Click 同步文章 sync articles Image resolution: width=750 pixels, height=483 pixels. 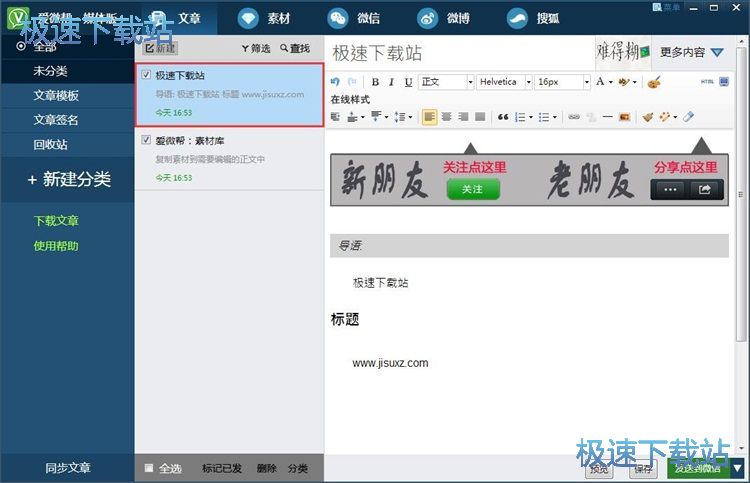pyautogui.click(x=67, y=468)
